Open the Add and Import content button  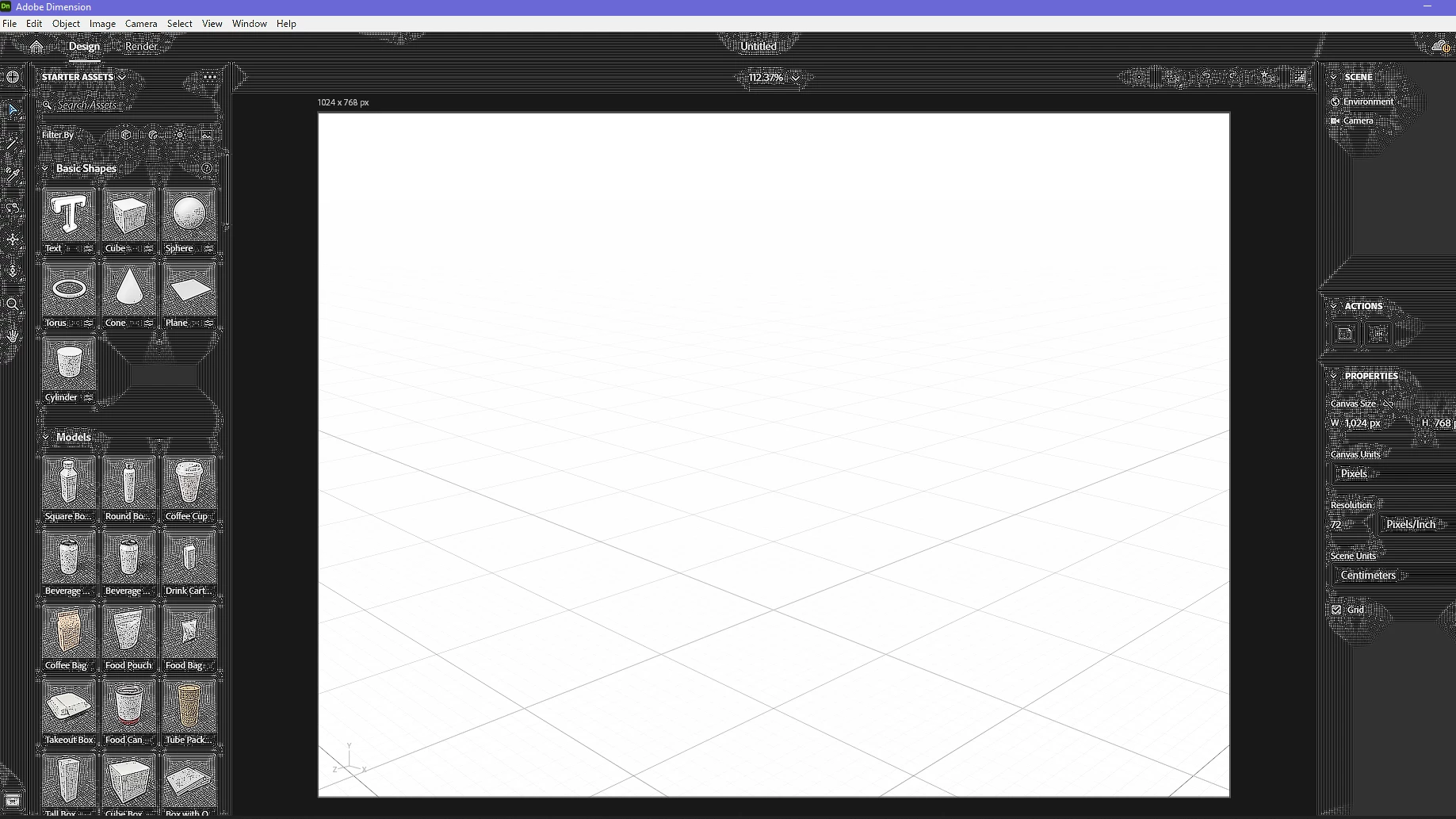13,77
